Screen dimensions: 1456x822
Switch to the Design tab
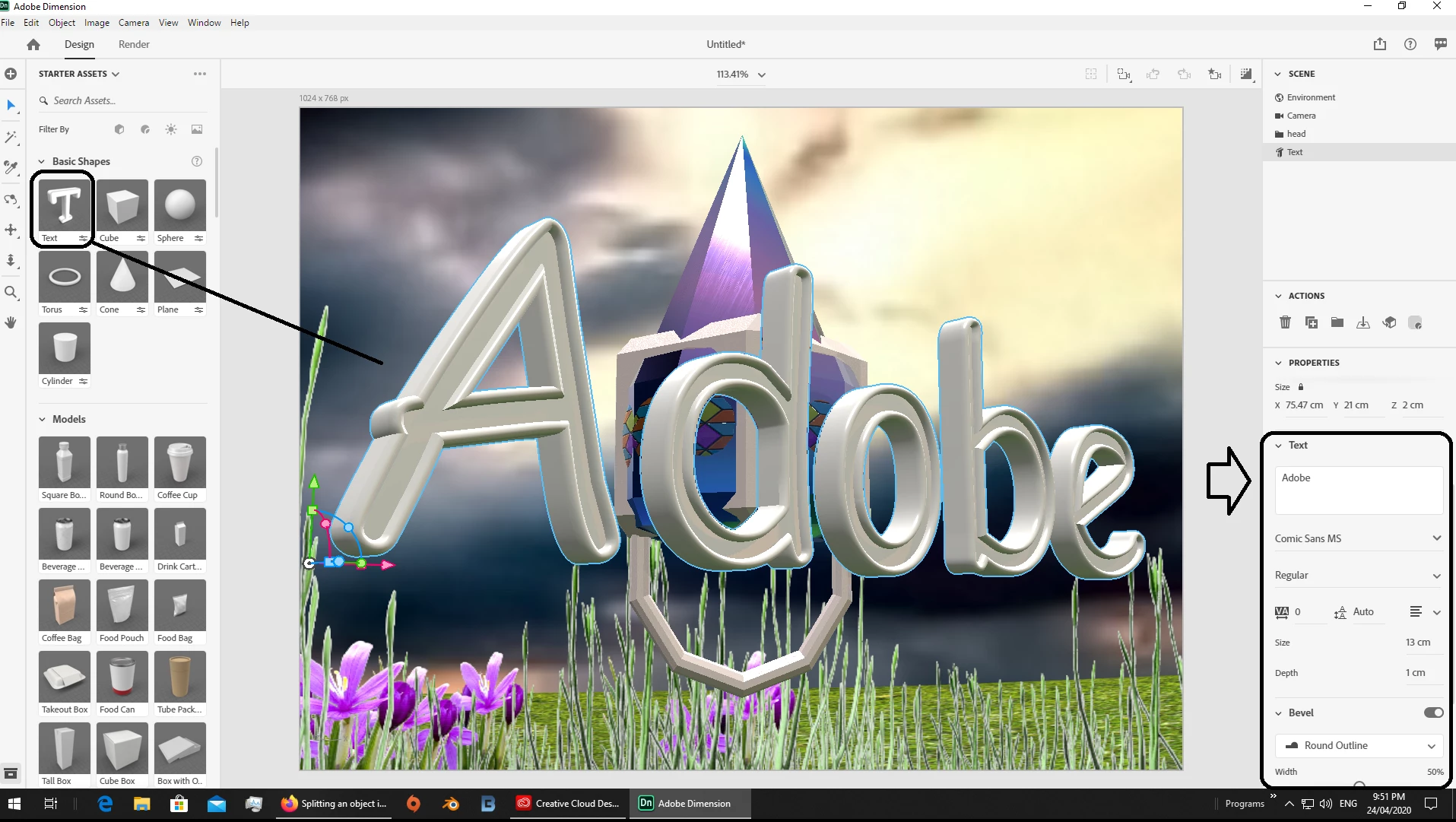[79, 44]
